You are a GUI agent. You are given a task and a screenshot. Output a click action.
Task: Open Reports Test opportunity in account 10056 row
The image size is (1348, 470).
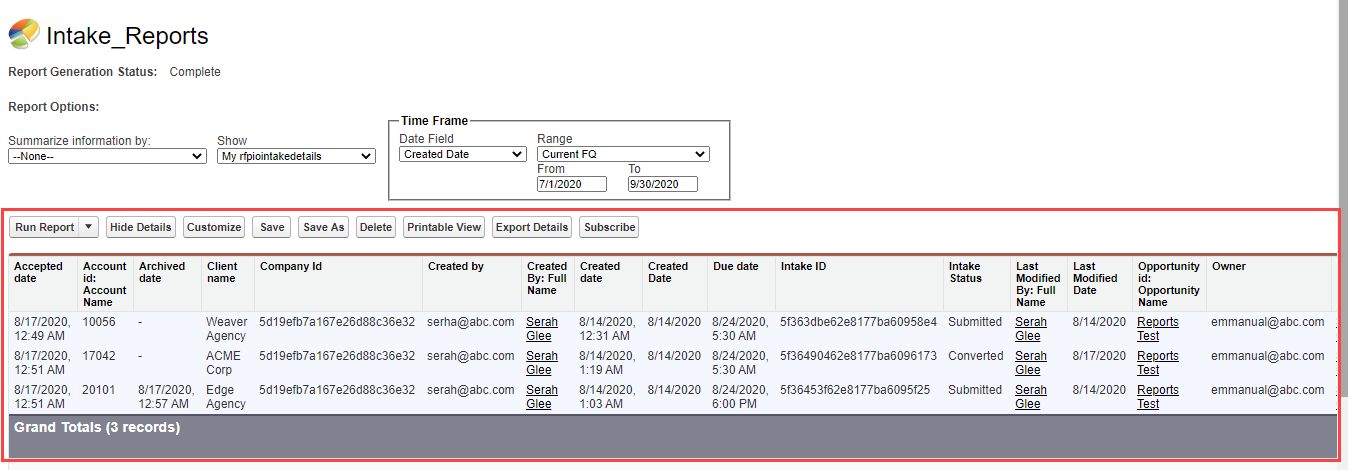tap(1158, 329)
